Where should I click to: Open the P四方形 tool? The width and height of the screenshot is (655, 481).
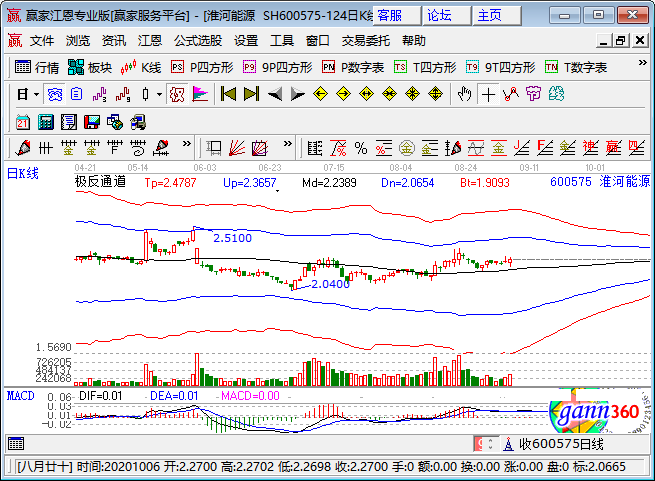[x=202, y=67]
